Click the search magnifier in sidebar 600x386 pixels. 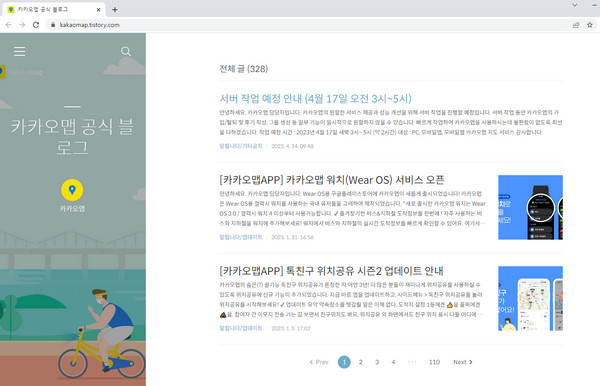[x=126, y=51]
